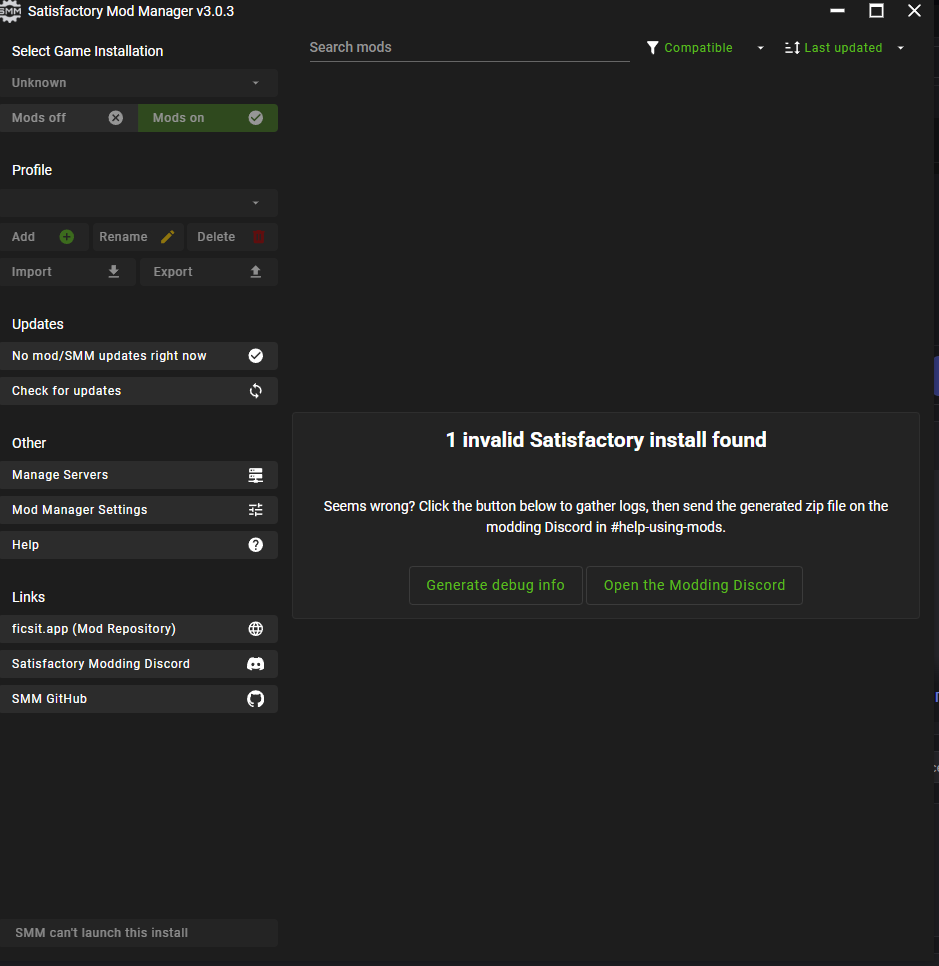Click Generate debug info button

495,585
